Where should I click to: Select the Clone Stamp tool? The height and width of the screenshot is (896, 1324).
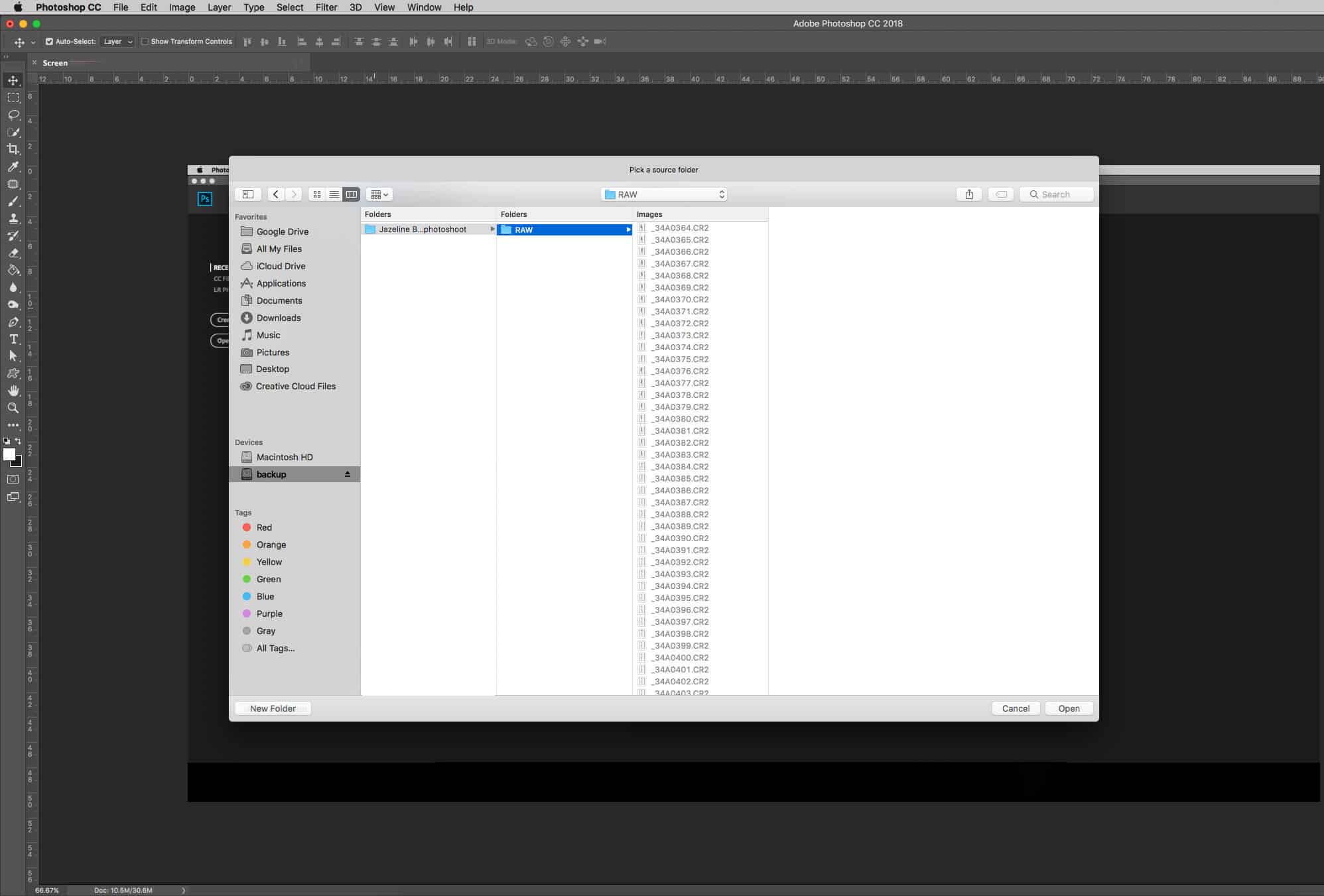[x=13, y=218]
